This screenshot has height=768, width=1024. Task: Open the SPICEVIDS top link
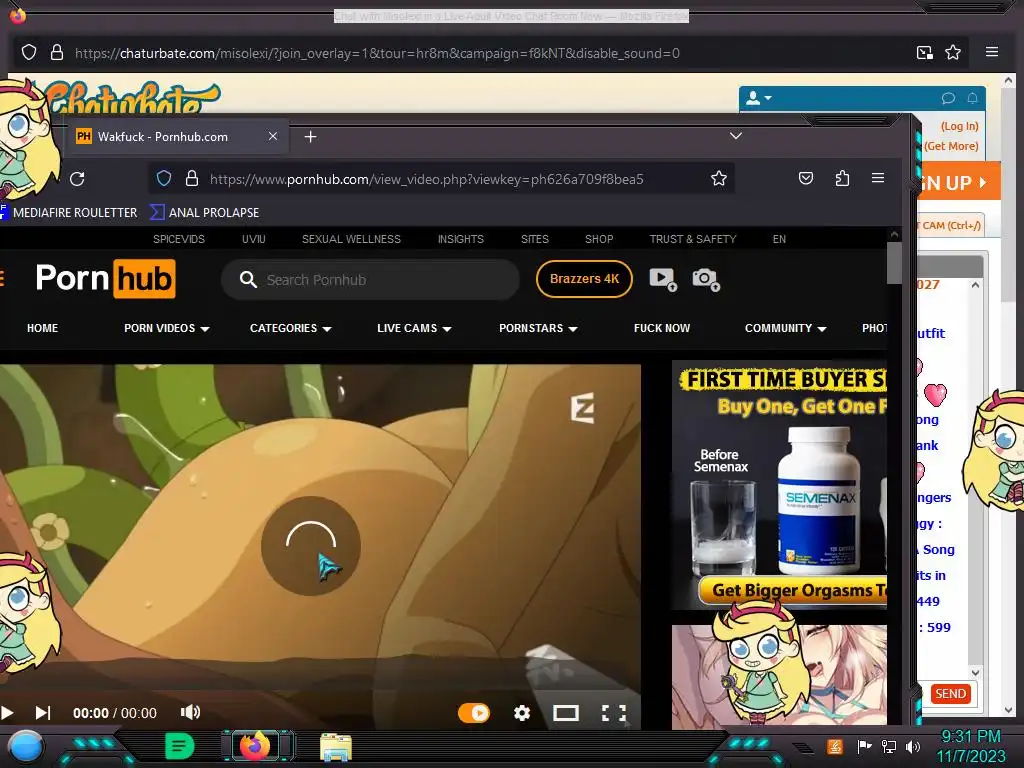click(179, 239)
